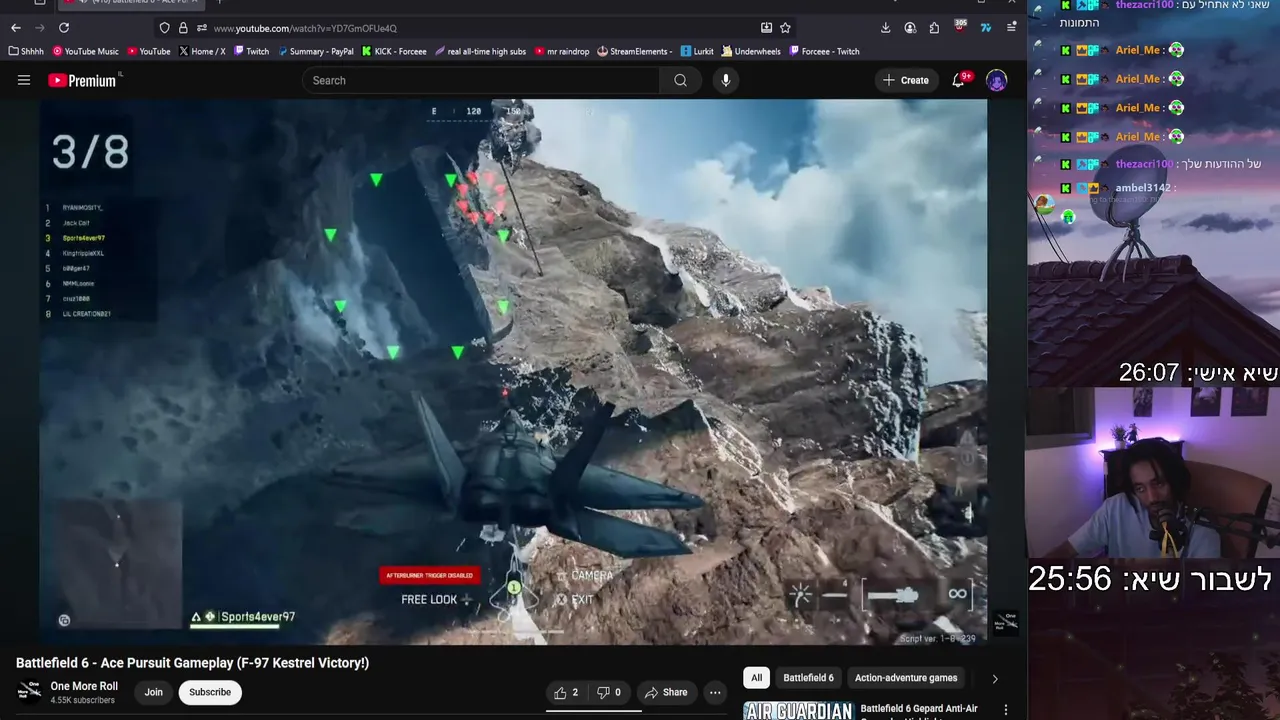This screenshot has width=1280, height=720.
Task: Open site permissions icon in address bar
Action: click(201, 28)
